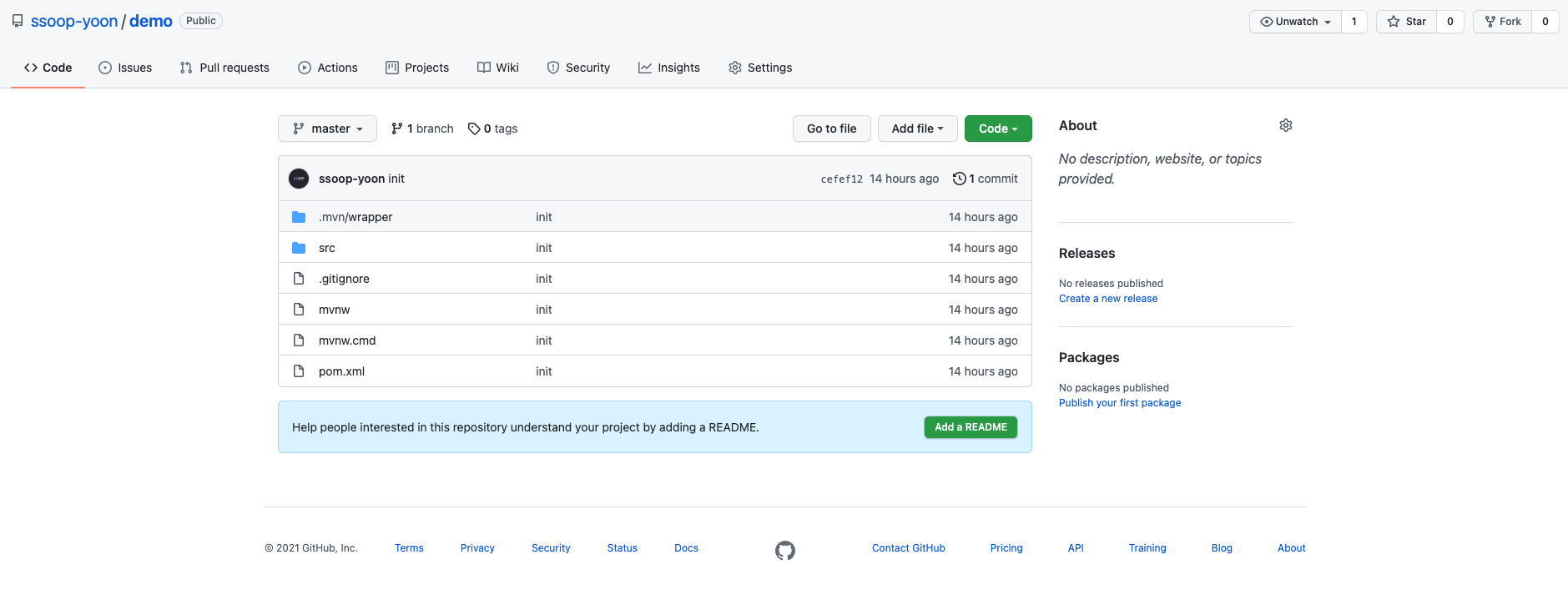Screen dimensions: 1568x605
Task: Click the mvnw.cmd file icon
Action: coord(299,340)
